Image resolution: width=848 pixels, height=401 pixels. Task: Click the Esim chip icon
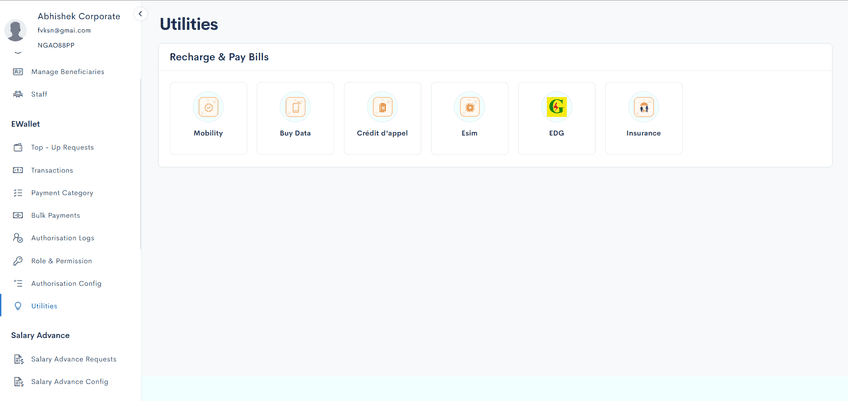tap(469, 107)
